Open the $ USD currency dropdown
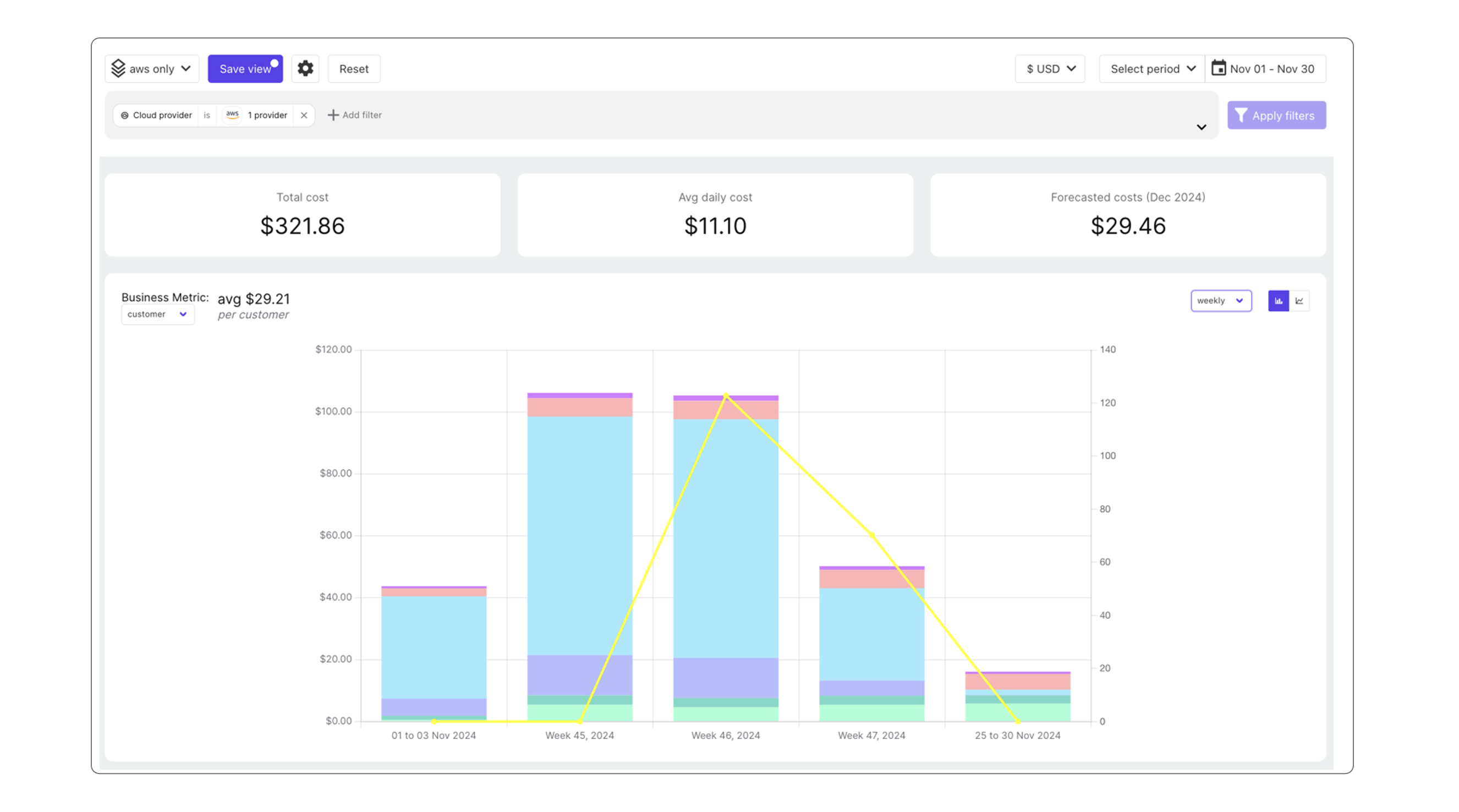 click(1050, 69)
